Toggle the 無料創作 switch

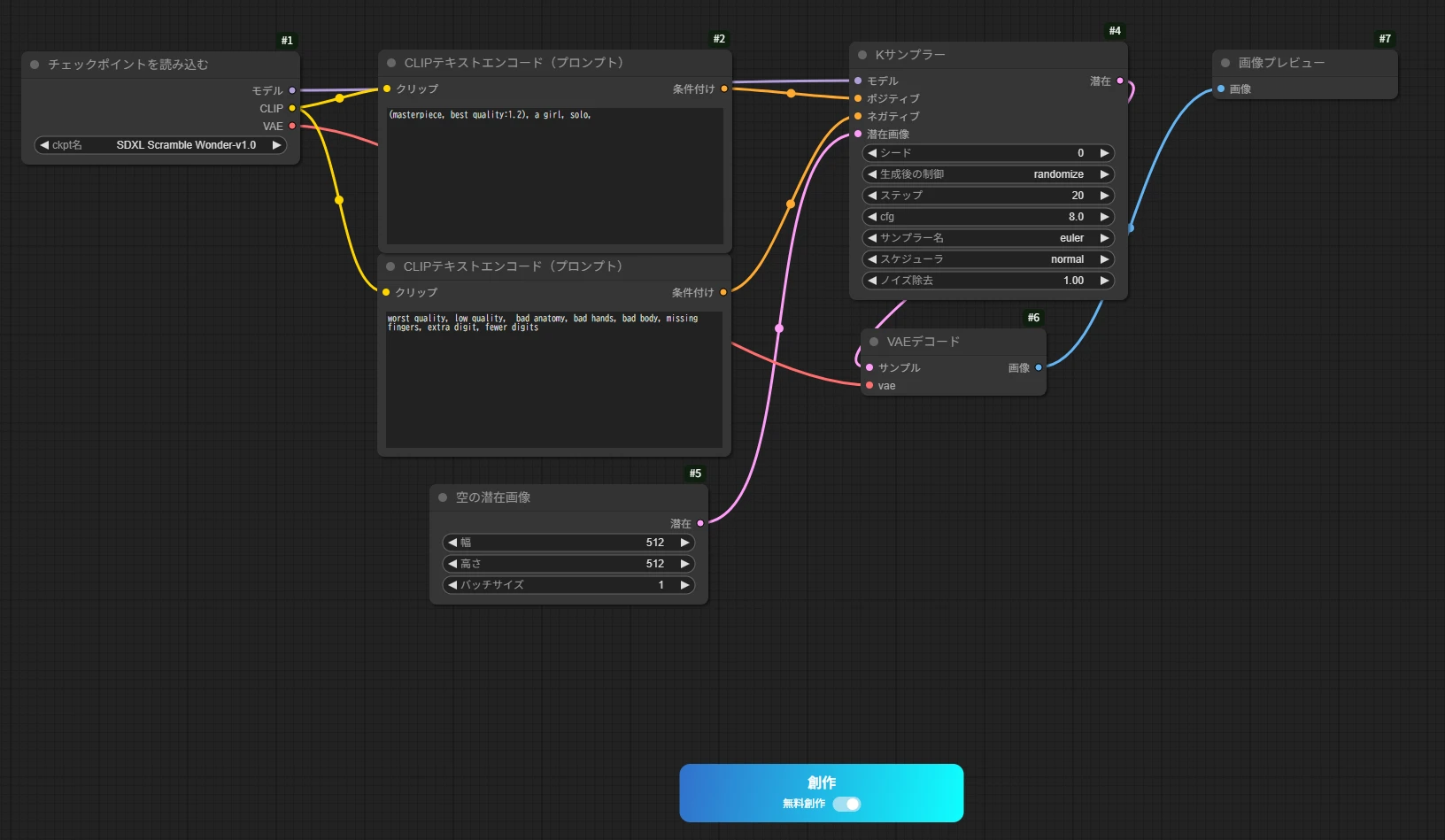846,804
